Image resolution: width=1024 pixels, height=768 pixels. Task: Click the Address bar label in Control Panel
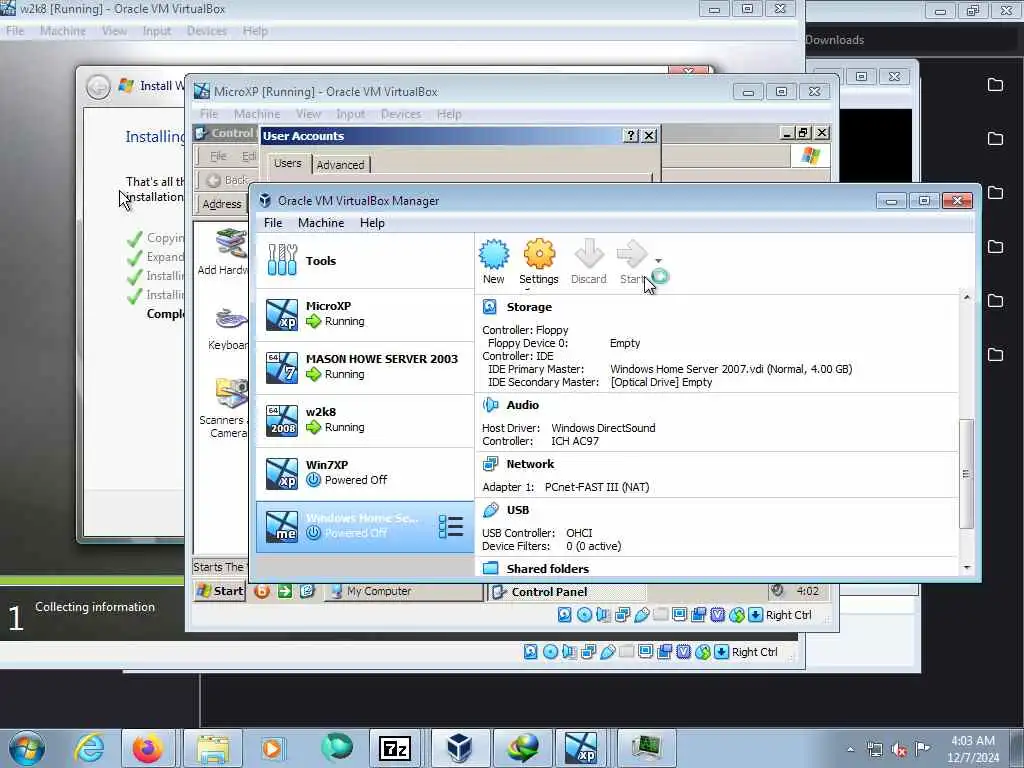[221, 204]
